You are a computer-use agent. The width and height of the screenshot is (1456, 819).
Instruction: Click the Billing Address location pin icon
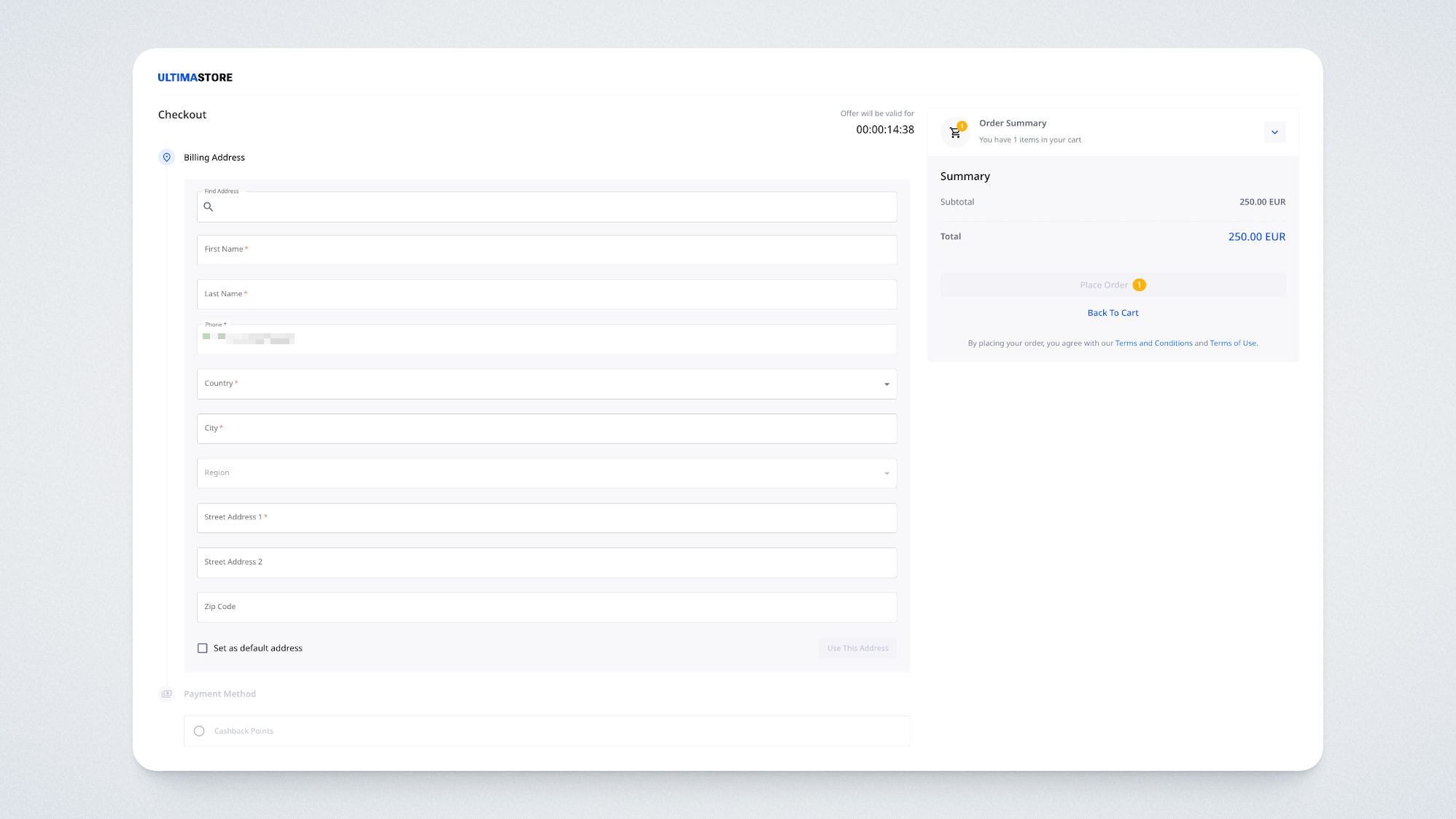[166, 158]
